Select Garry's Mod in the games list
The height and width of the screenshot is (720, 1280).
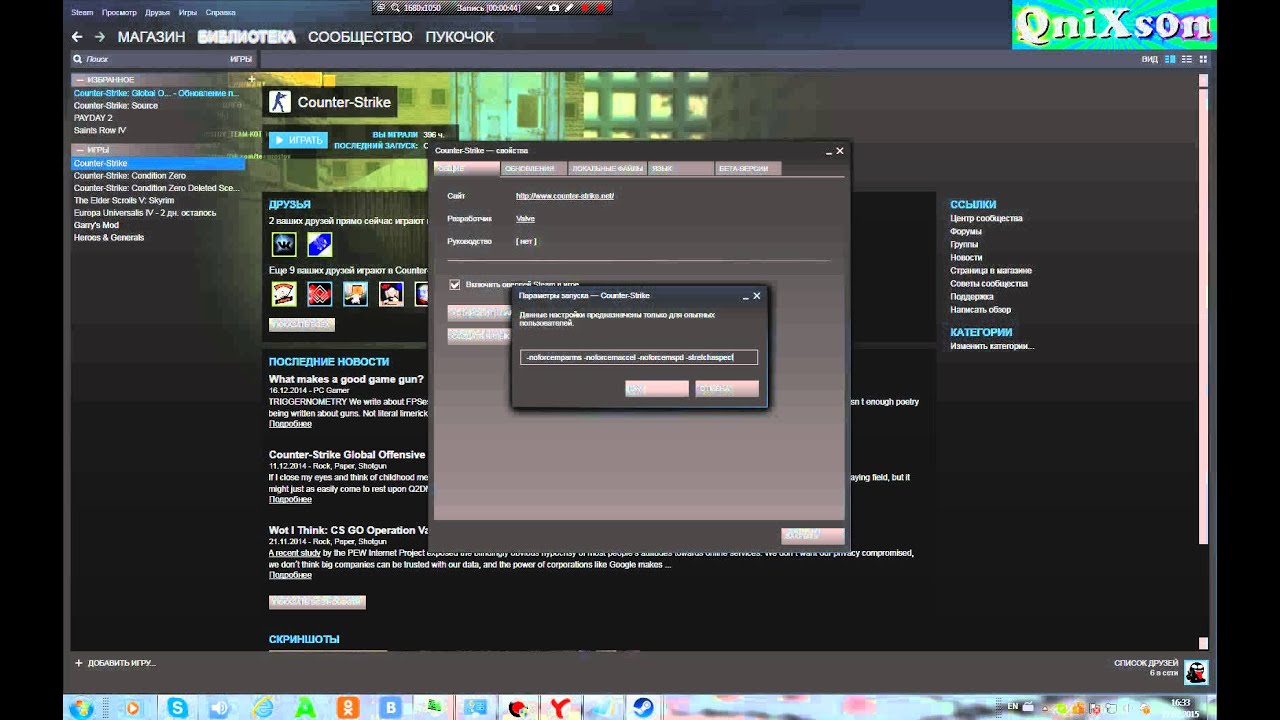pos(96,225)
